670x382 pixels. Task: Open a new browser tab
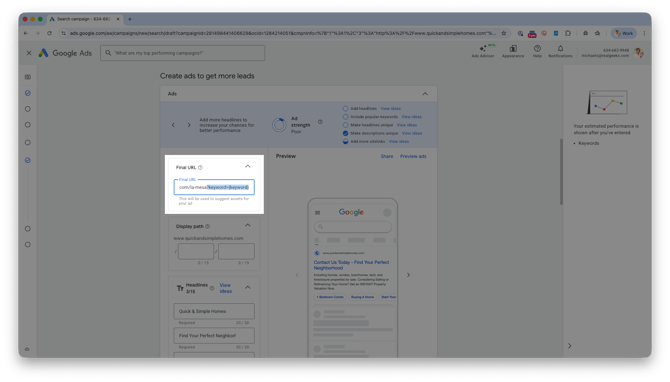[130, 19]
